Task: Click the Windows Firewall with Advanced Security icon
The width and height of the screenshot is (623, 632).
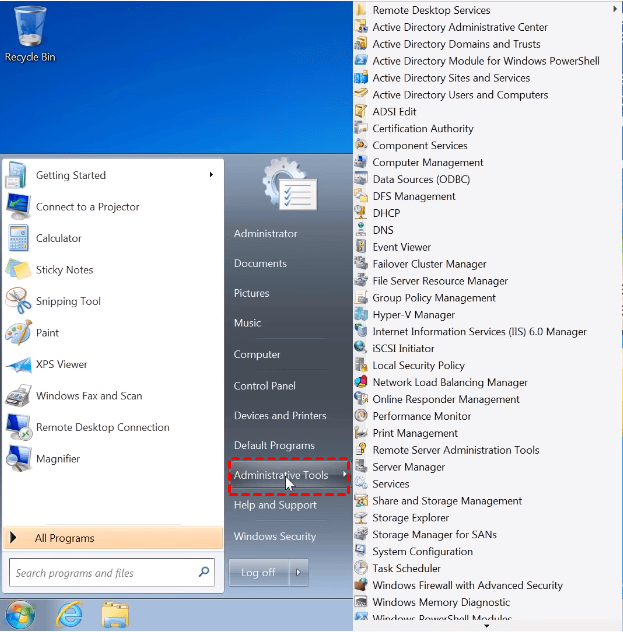Action: point(361,585)
